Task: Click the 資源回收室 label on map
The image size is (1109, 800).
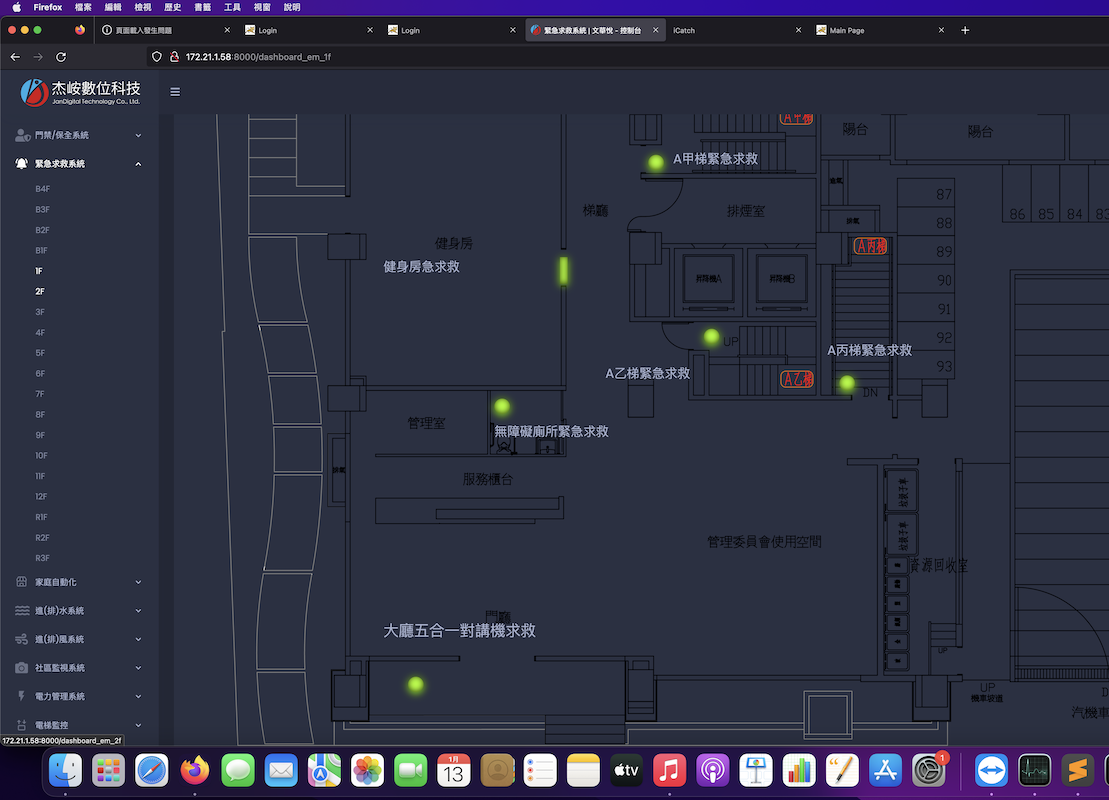Action: 938,565
